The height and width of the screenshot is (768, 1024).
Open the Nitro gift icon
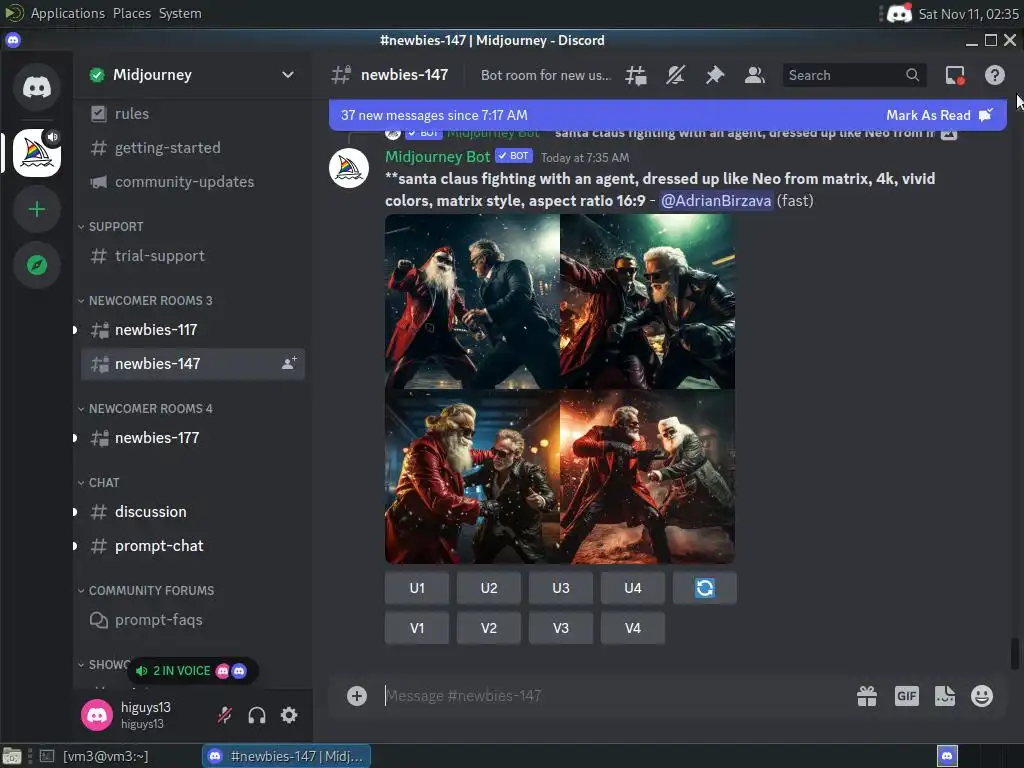coord(867,696)
